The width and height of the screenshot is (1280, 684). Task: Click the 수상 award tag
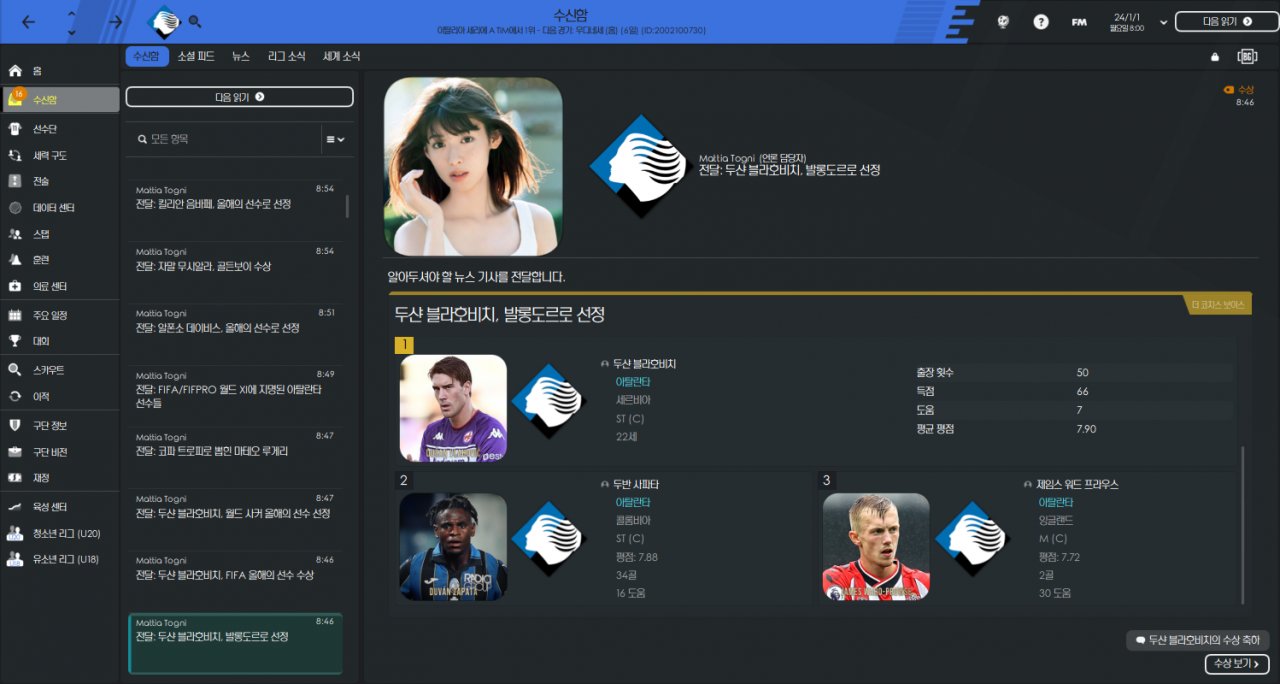pos(1238,90)
